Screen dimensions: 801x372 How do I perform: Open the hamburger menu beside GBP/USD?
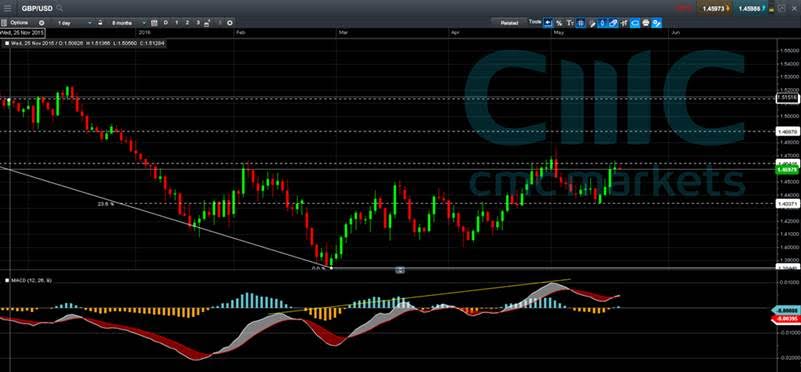(x=7, y=8)
